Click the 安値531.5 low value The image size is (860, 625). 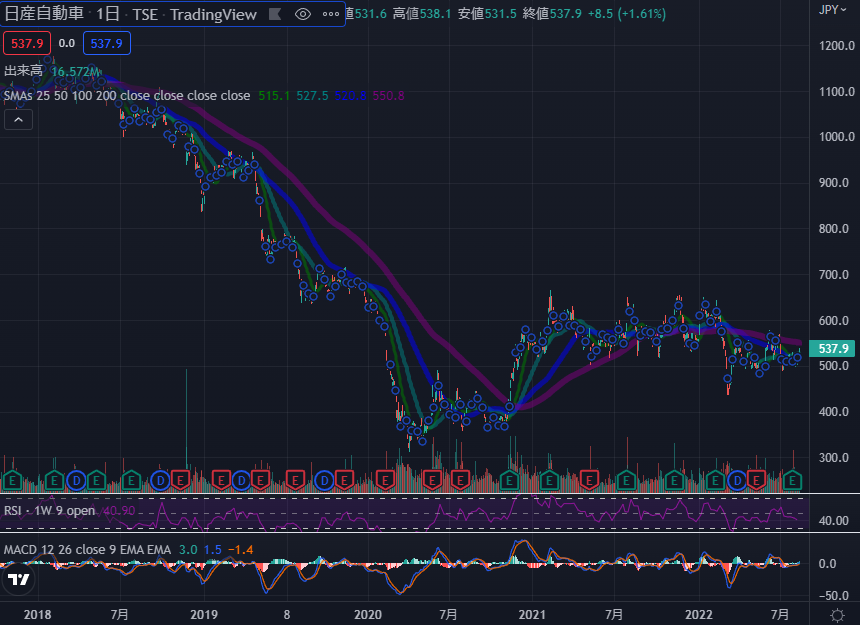[x=487, y=14]
